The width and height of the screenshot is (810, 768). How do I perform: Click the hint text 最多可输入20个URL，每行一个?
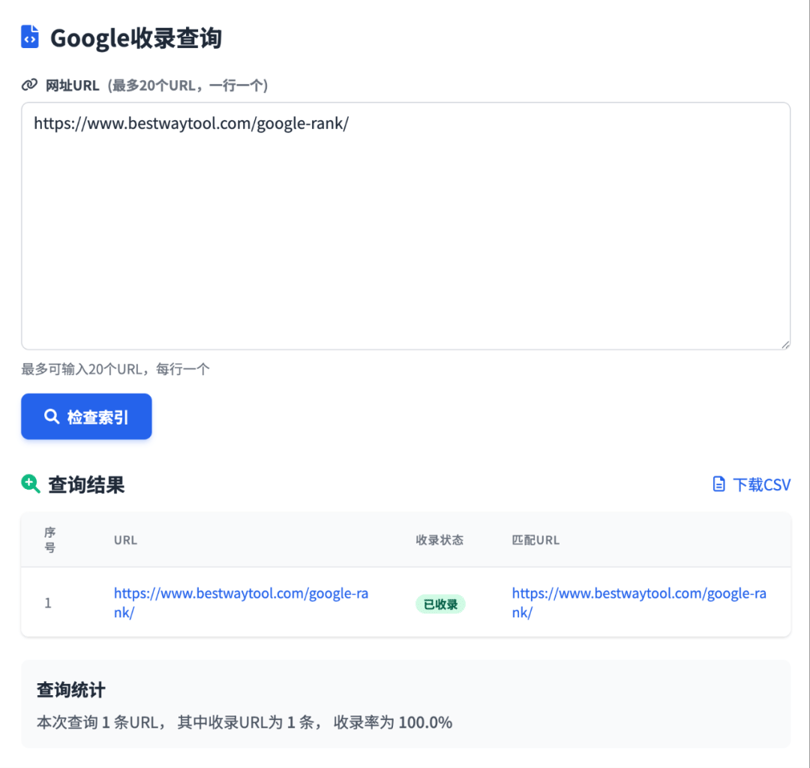115,369
